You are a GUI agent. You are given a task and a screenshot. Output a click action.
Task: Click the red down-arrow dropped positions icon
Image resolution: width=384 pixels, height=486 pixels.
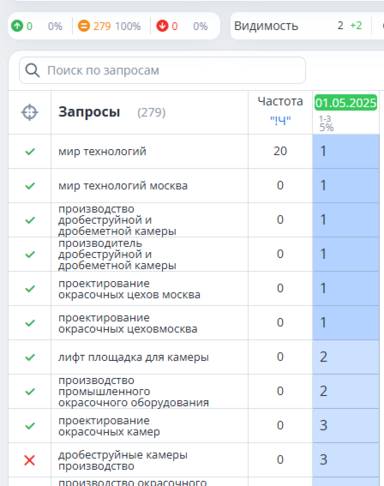tap(162, 26)
